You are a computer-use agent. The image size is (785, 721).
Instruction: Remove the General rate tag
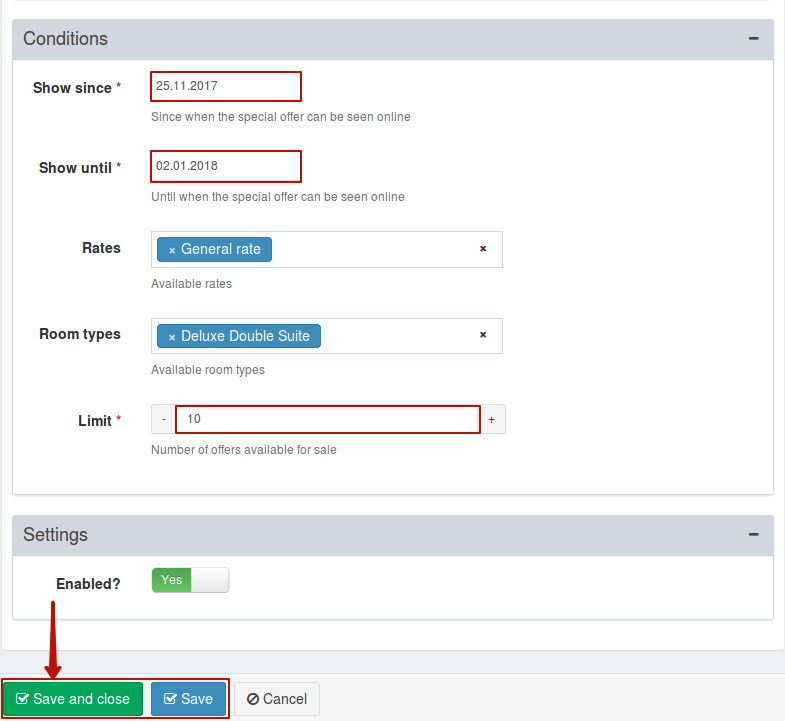click(x=172, y=250)
